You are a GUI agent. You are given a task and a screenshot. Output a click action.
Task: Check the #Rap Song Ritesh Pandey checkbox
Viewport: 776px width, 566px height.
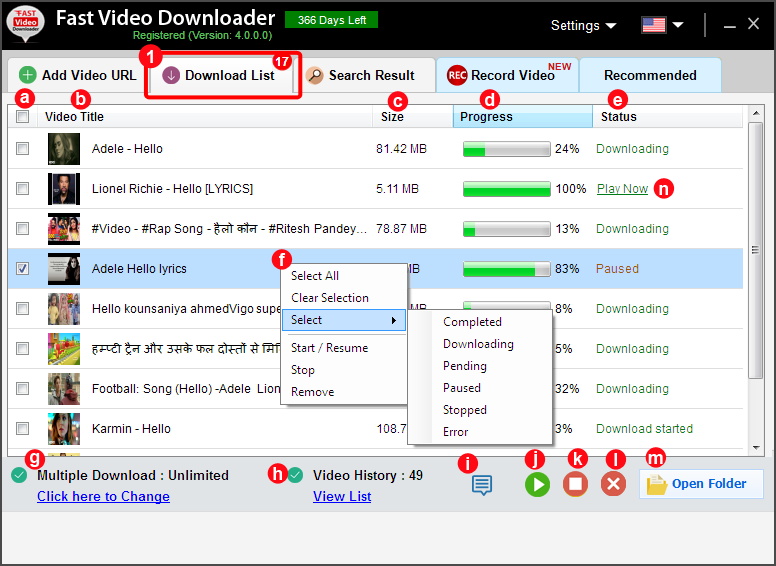[22, 229]
